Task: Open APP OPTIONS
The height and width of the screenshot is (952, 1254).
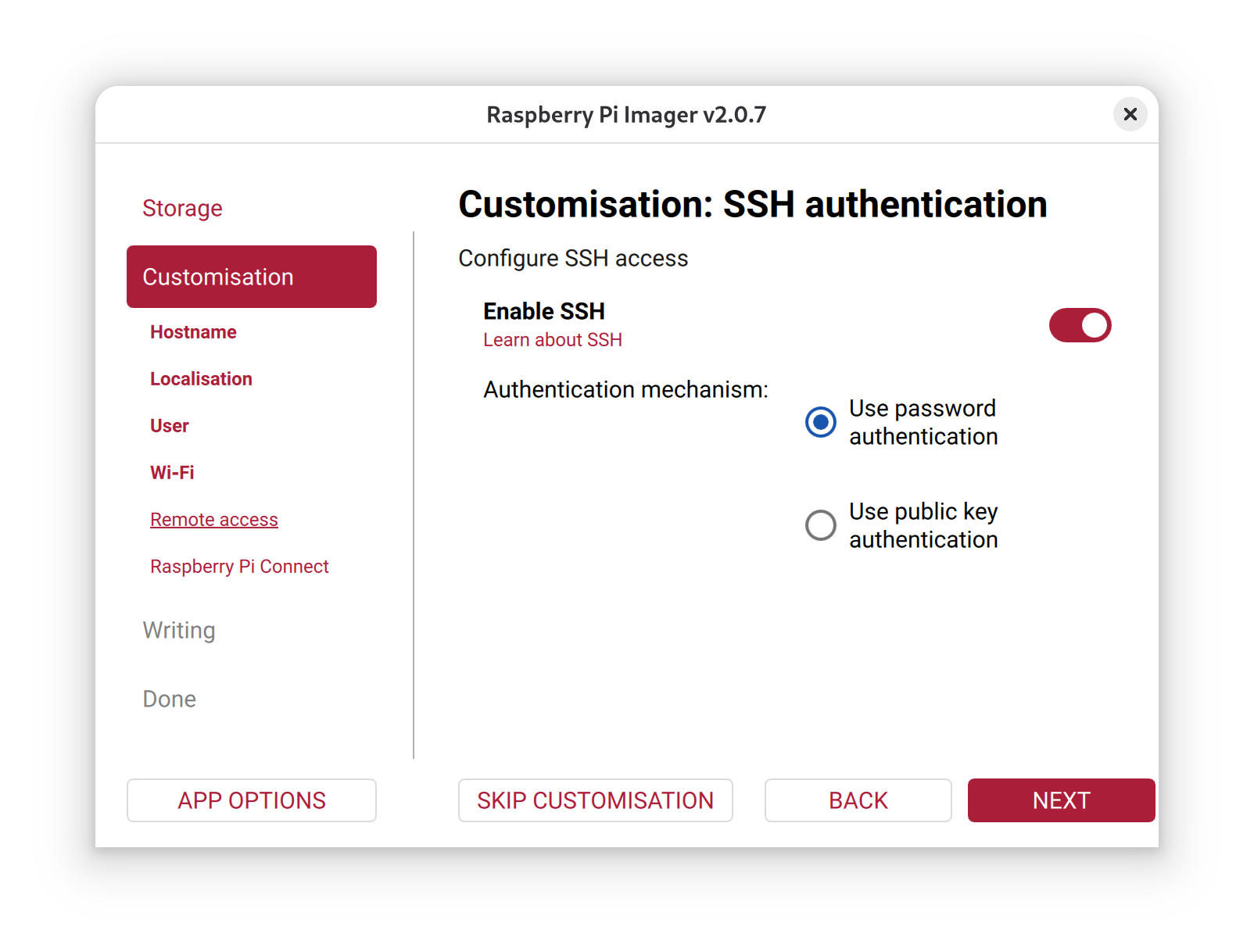Action: pos(252,800)
